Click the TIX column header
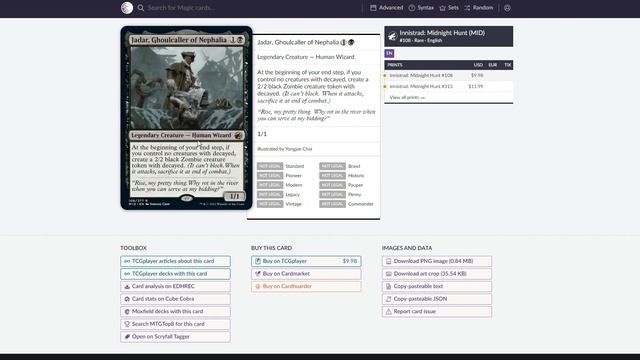This screenshot has width=640, height=360. tap(507, 65)
